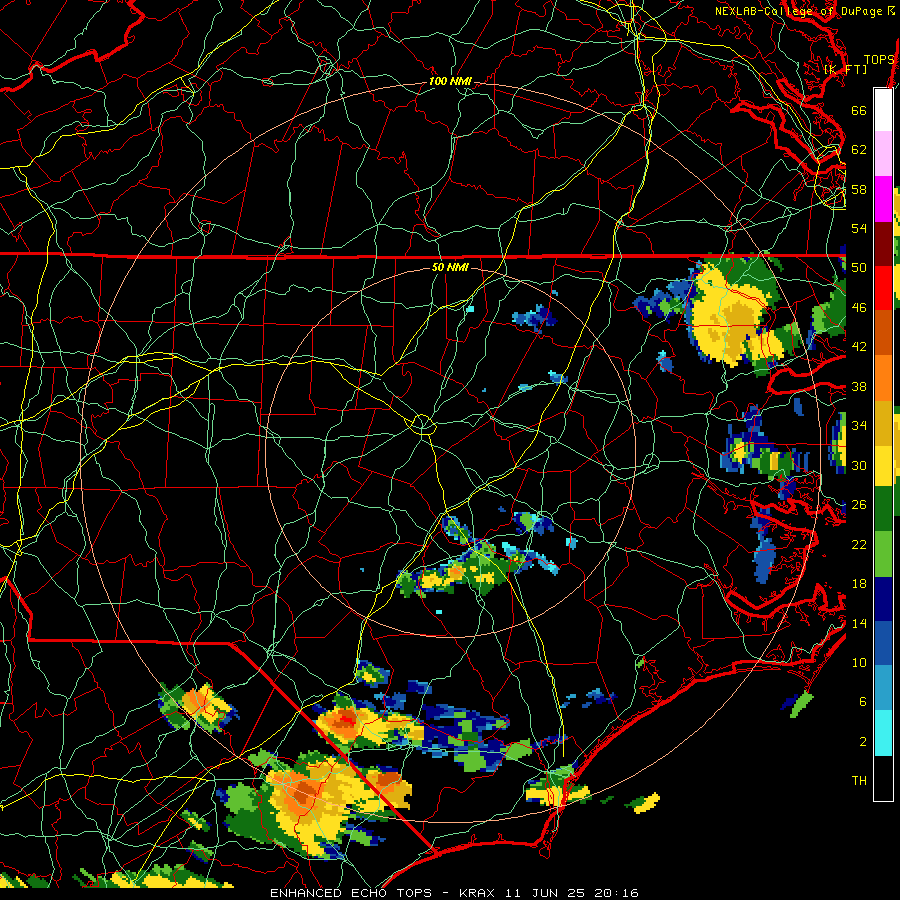Click the navy legend color band
The height and width of the screenshot is (900, 900).
[x=883, y=599]
